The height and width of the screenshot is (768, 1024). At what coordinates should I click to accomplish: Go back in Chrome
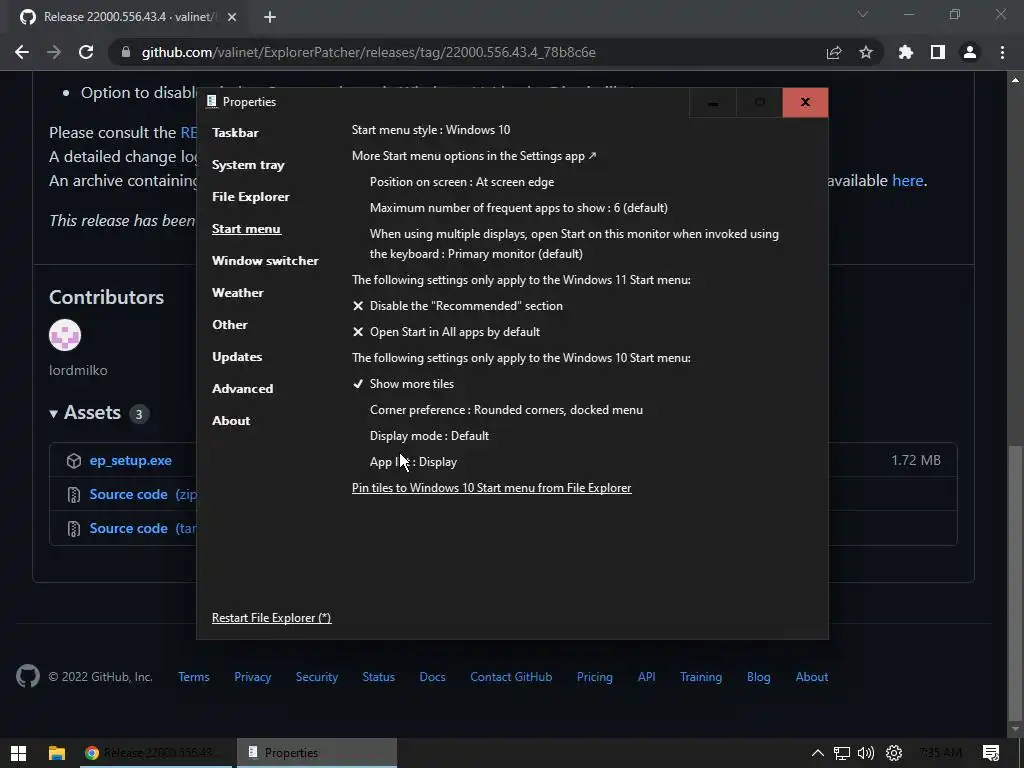22,52
